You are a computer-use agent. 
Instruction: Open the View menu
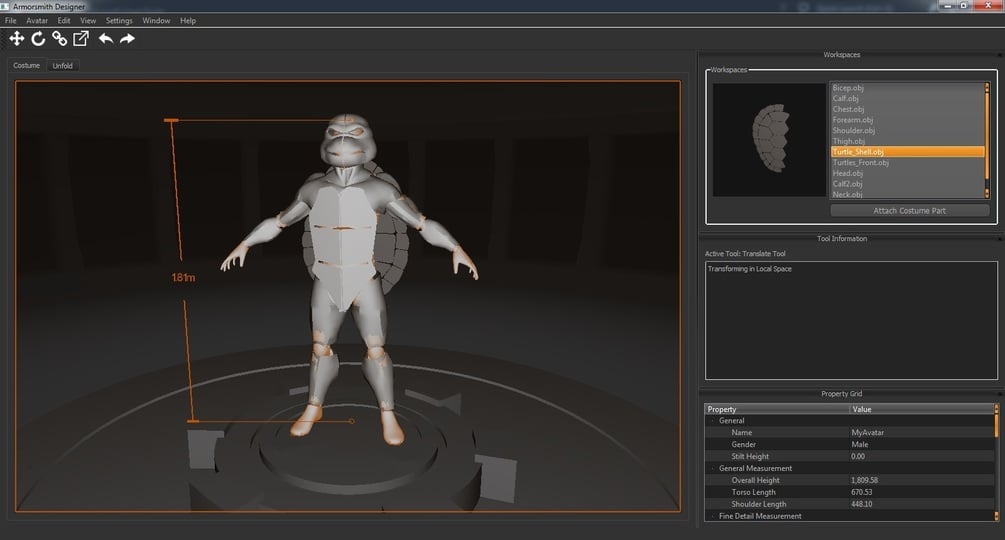click(x=88, y=20)
